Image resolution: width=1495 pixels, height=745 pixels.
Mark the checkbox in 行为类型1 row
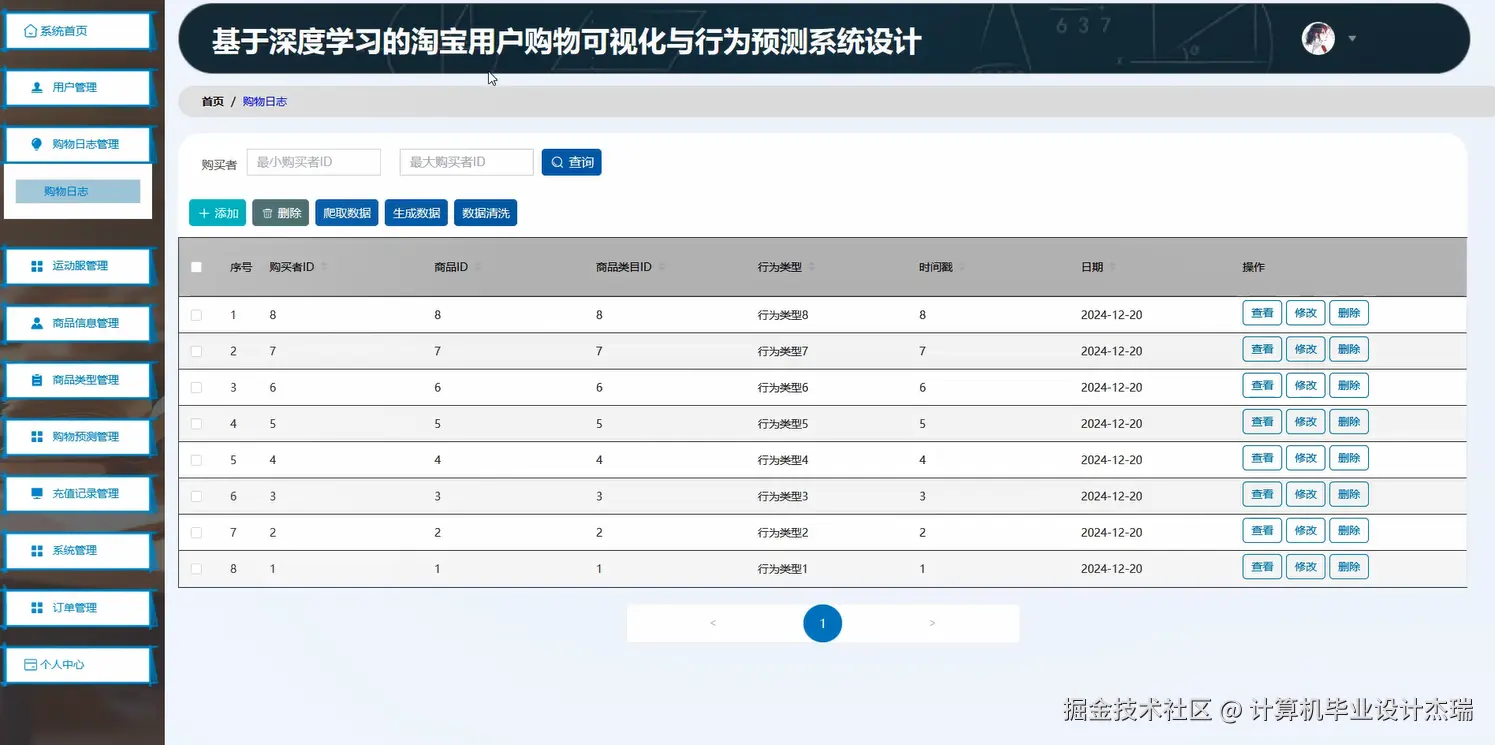point(196,569)
